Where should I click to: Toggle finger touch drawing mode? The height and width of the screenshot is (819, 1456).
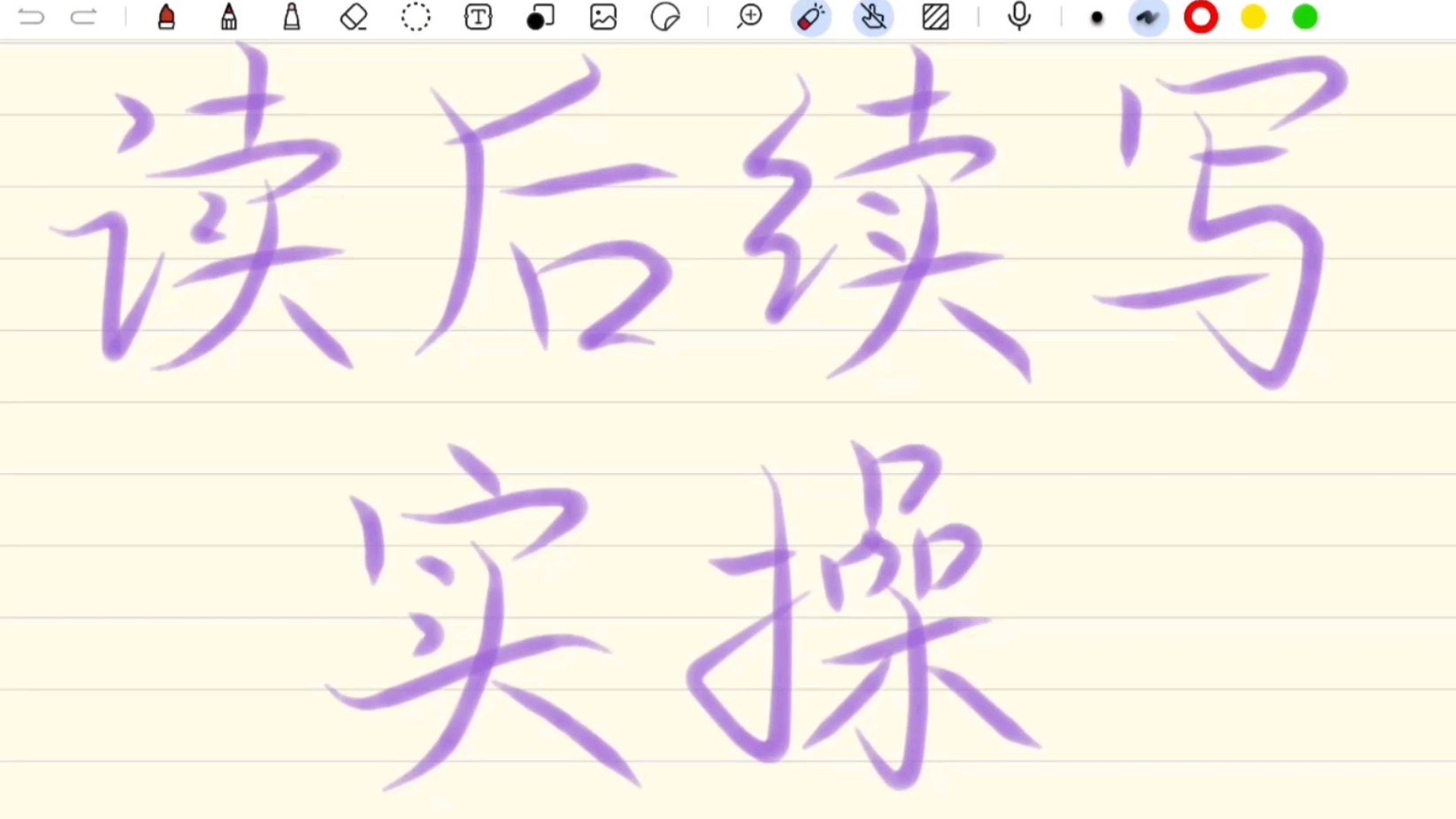click(874, 17)
